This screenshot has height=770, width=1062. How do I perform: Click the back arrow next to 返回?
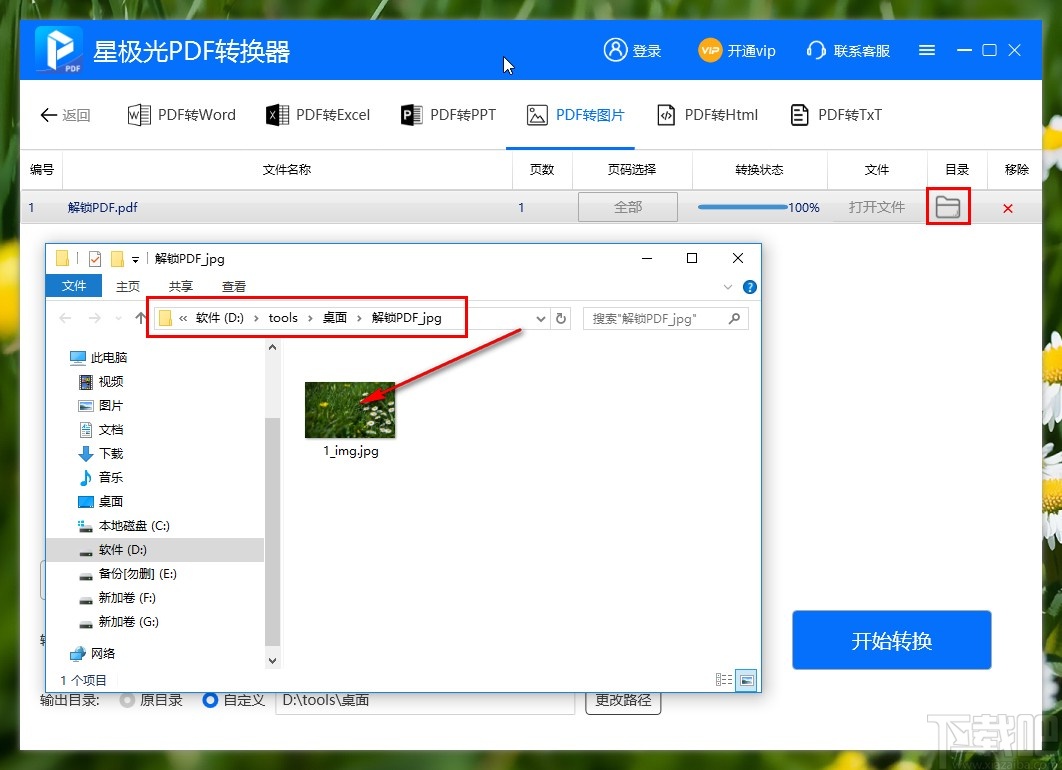pyautogui.click(x=45, y=115)
